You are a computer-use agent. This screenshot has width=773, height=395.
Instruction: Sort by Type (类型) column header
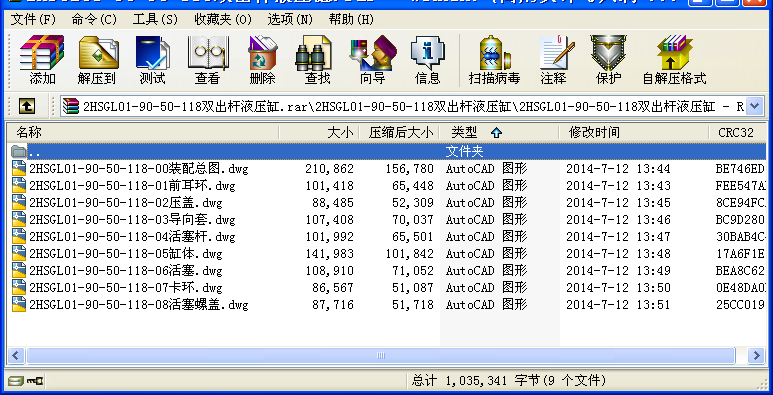499,133
